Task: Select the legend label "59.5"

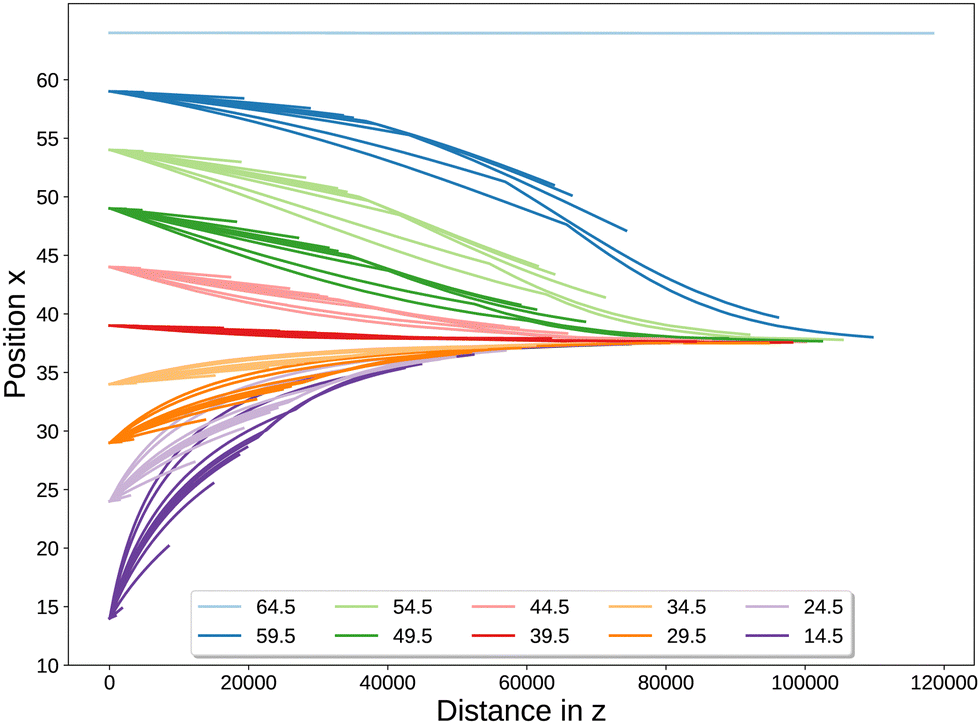Action: pyautogui.click(x=276, y=636)
